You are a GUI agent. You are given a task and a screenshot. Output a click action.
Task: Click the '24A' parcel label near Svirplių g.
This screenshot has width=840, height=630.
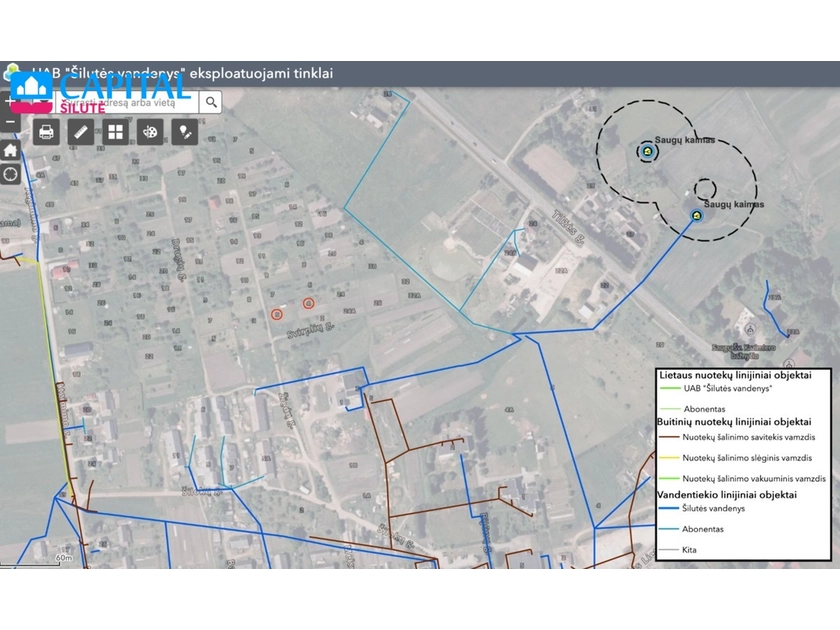[349, 311]
